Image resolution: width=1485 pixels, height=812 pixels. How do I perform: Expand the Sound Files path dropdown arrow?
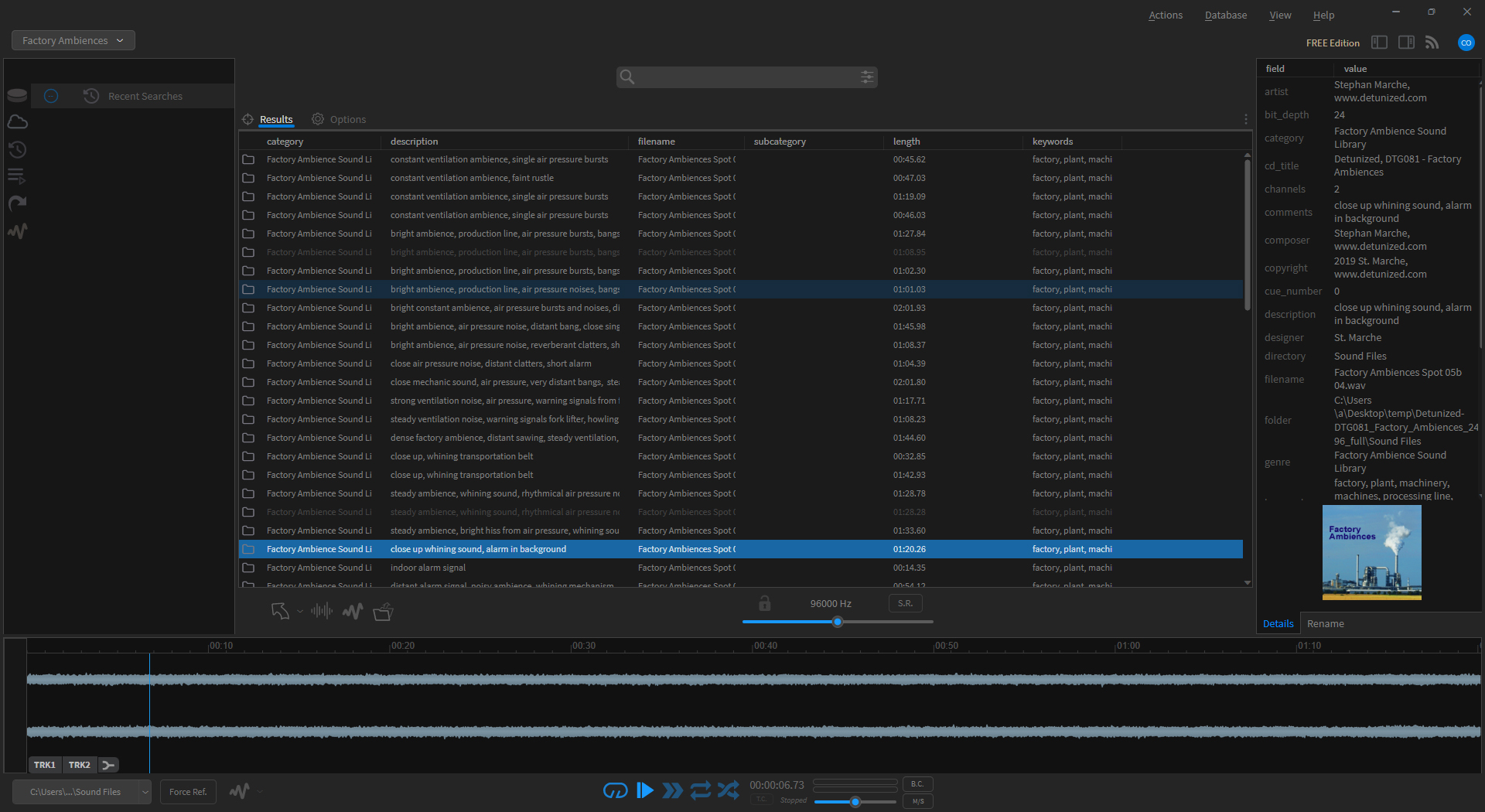[x=145, y=792]
